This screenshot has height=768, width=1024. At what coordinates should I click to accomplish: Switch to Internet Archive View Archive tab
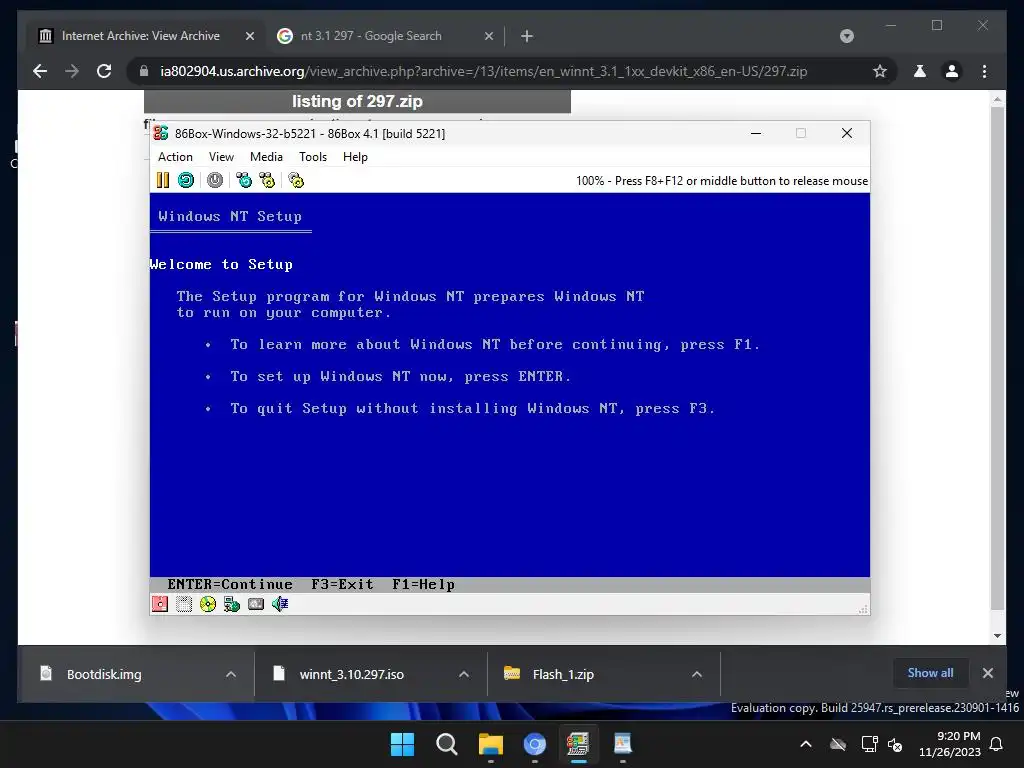(x=140, y=36)
